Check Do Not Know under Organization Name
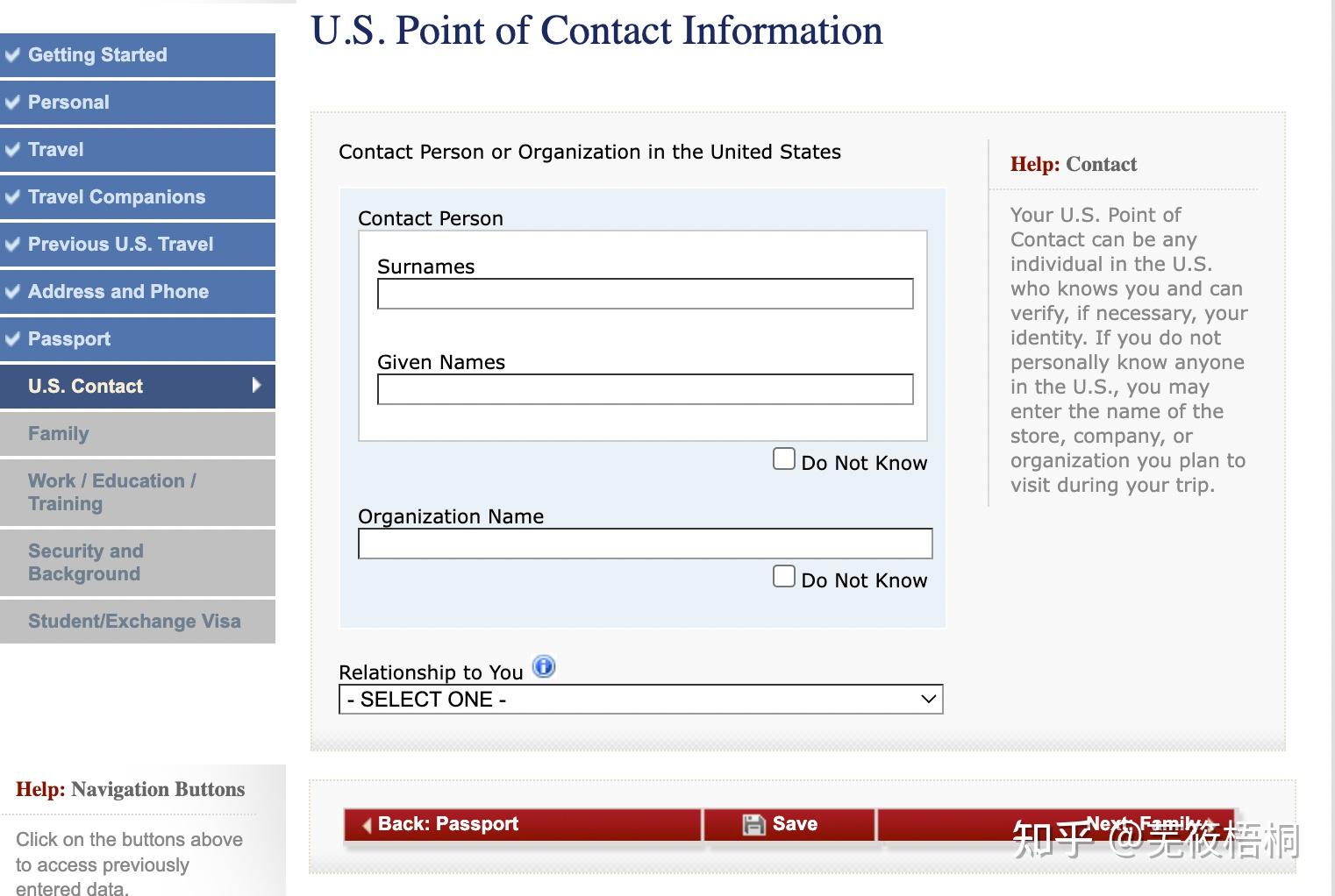The image size is (1335, 896). pyautogui.click(x=783, y=577)
